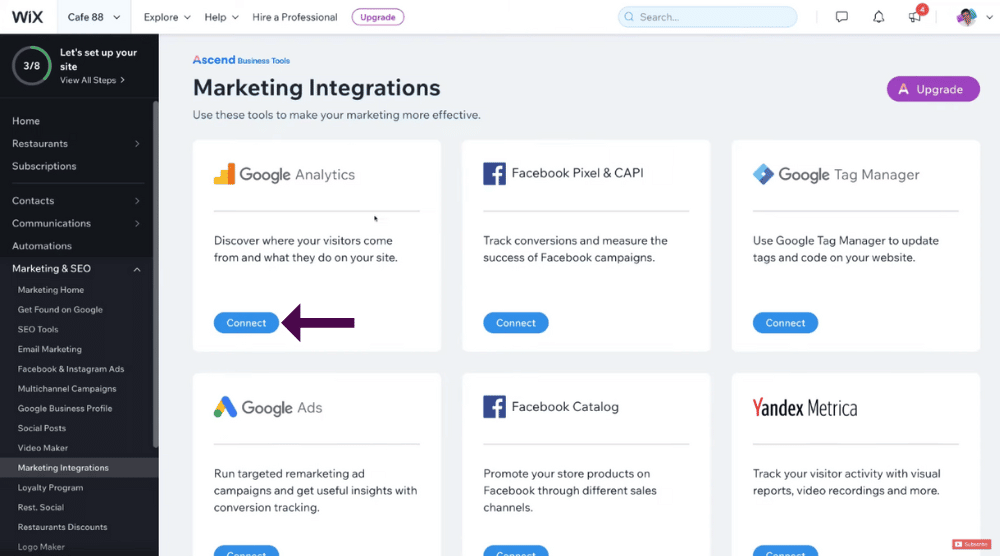1000x556 pixels.
Task: Connect Google Tag Manager
Action: [785, 323]
